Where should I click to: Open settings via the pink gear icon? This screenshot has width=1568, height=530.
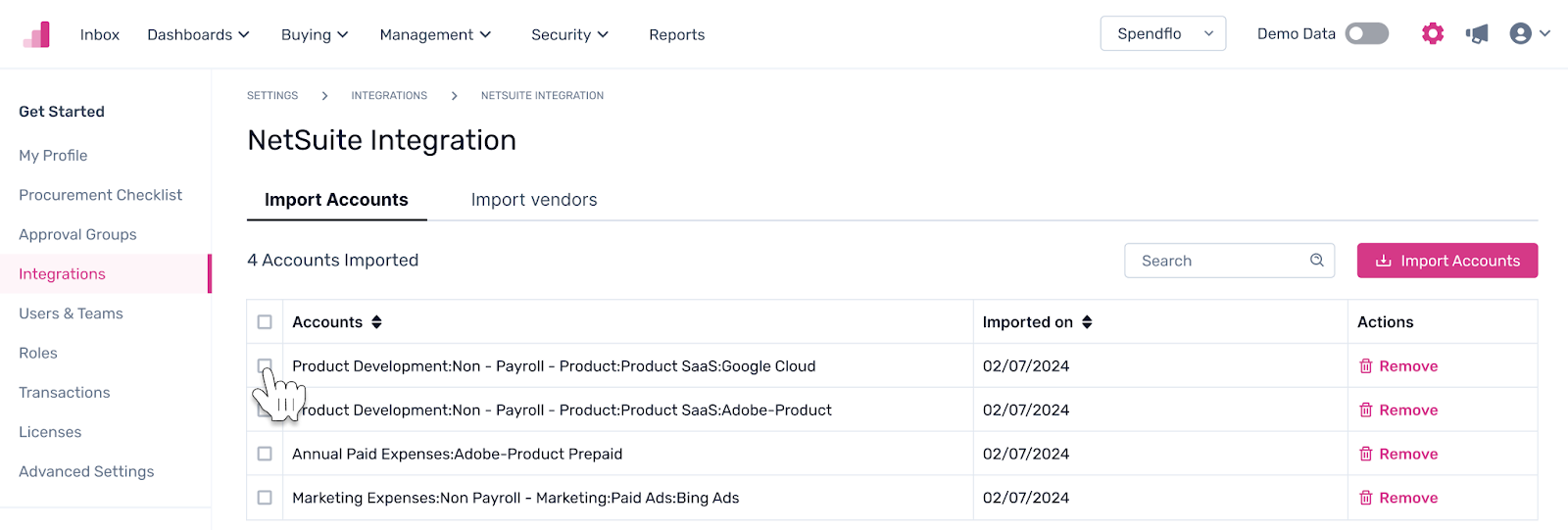(x=1433, y=34)
